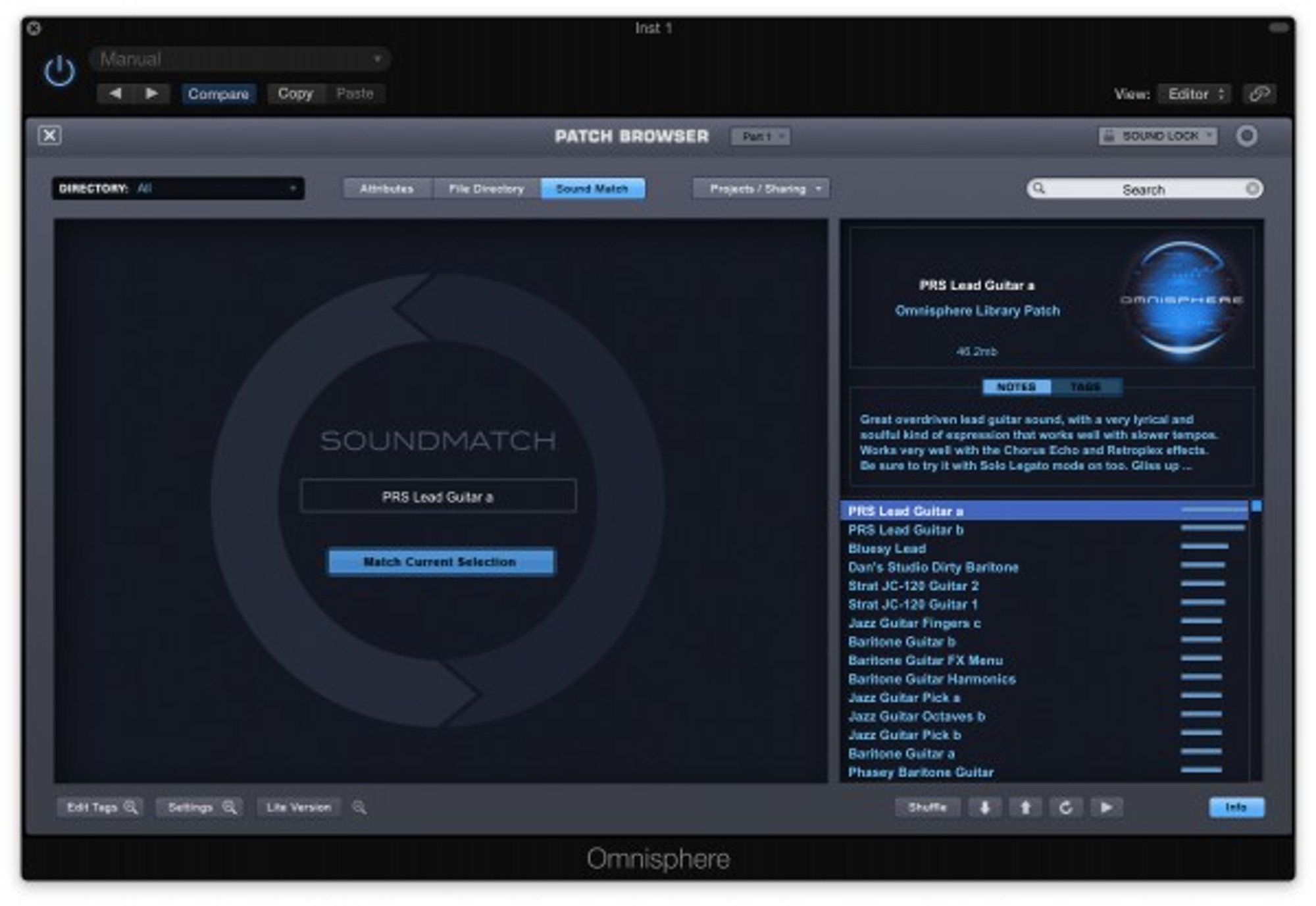Viewport: 1316px width, 906px height.
Task: Click the refresh circular arrow icon
Action: click(1066, 807)
